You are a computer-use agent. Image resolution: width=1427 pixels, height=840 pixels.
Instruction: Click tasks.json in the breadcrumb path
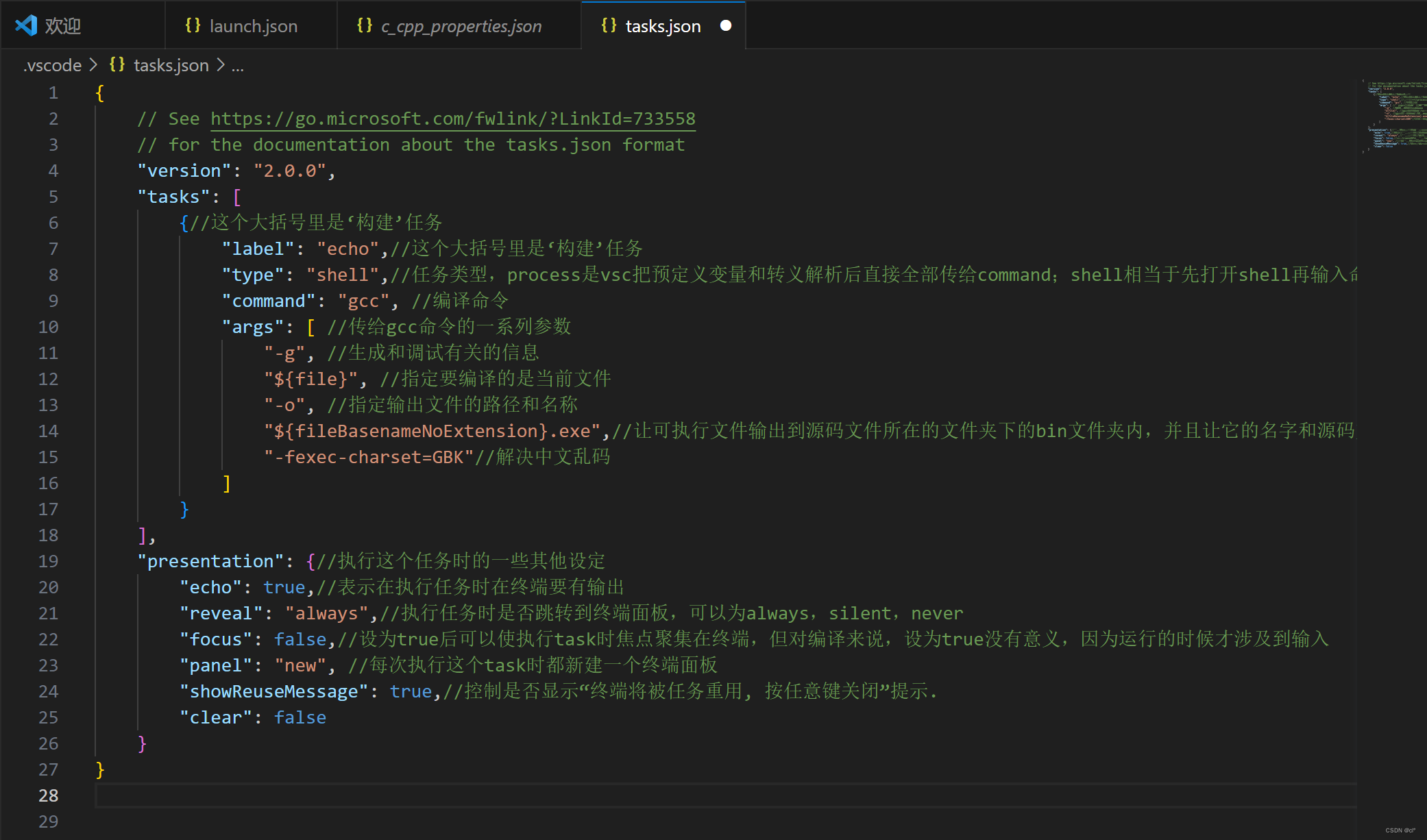171,65
